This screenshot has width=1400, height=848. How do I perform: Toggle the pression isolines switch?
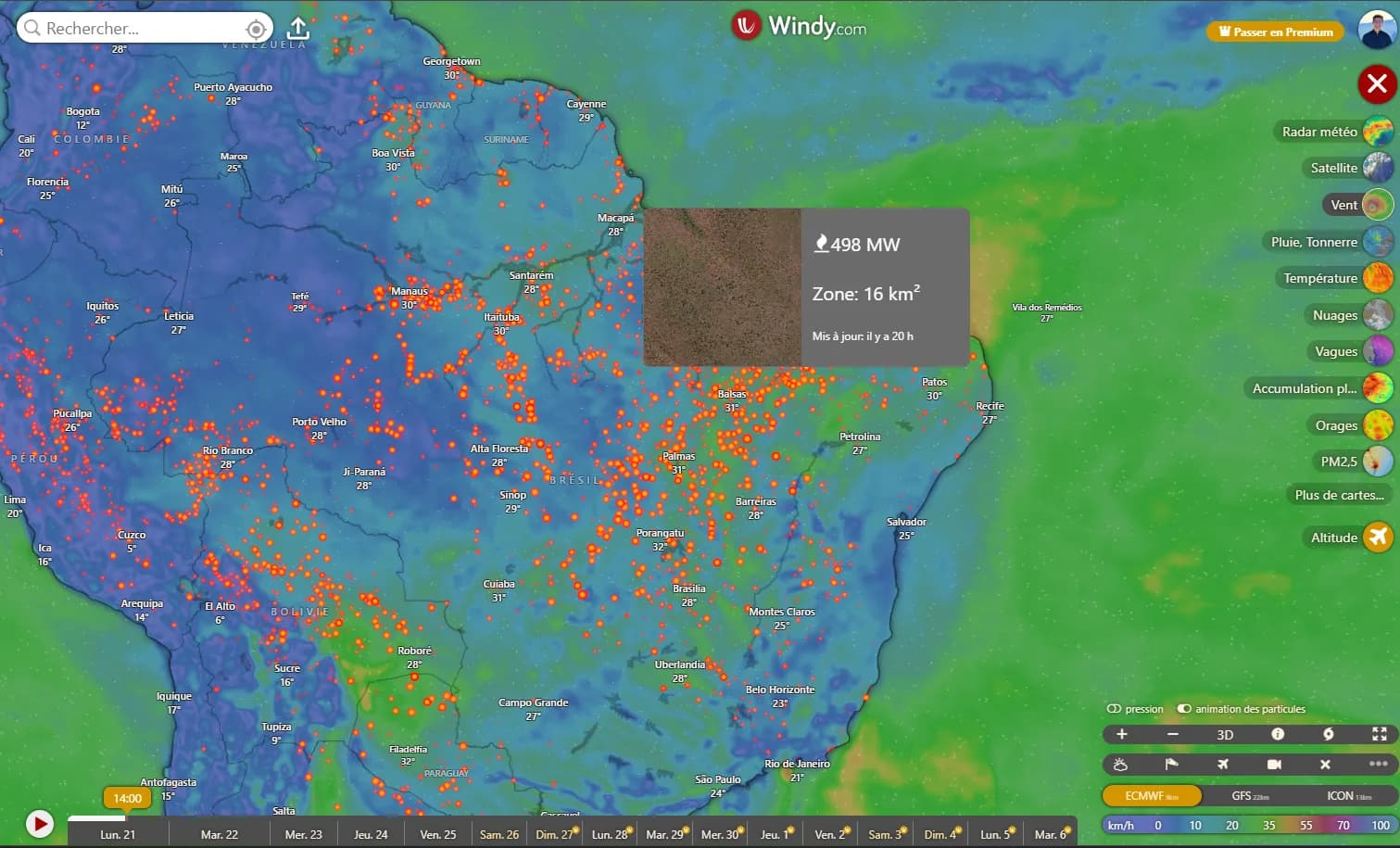pos(1135,709)
